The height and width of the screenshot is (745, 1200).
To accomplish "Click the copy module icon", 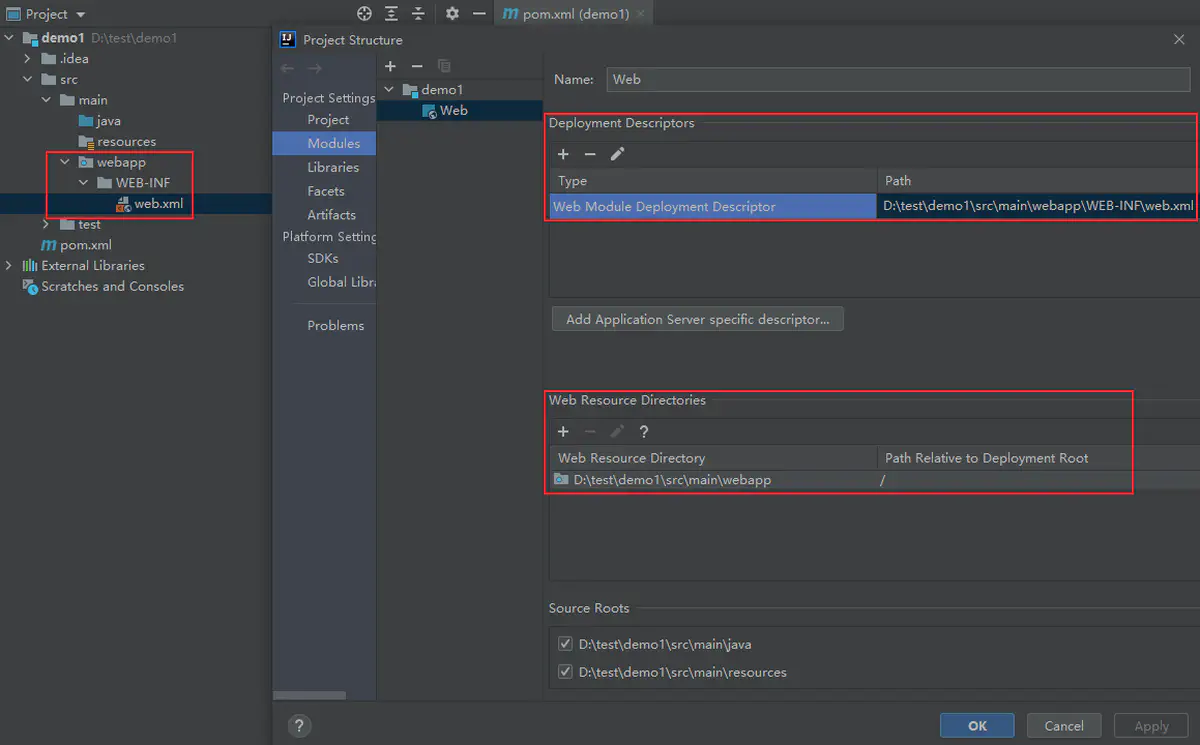I will [x=444, y=66].
